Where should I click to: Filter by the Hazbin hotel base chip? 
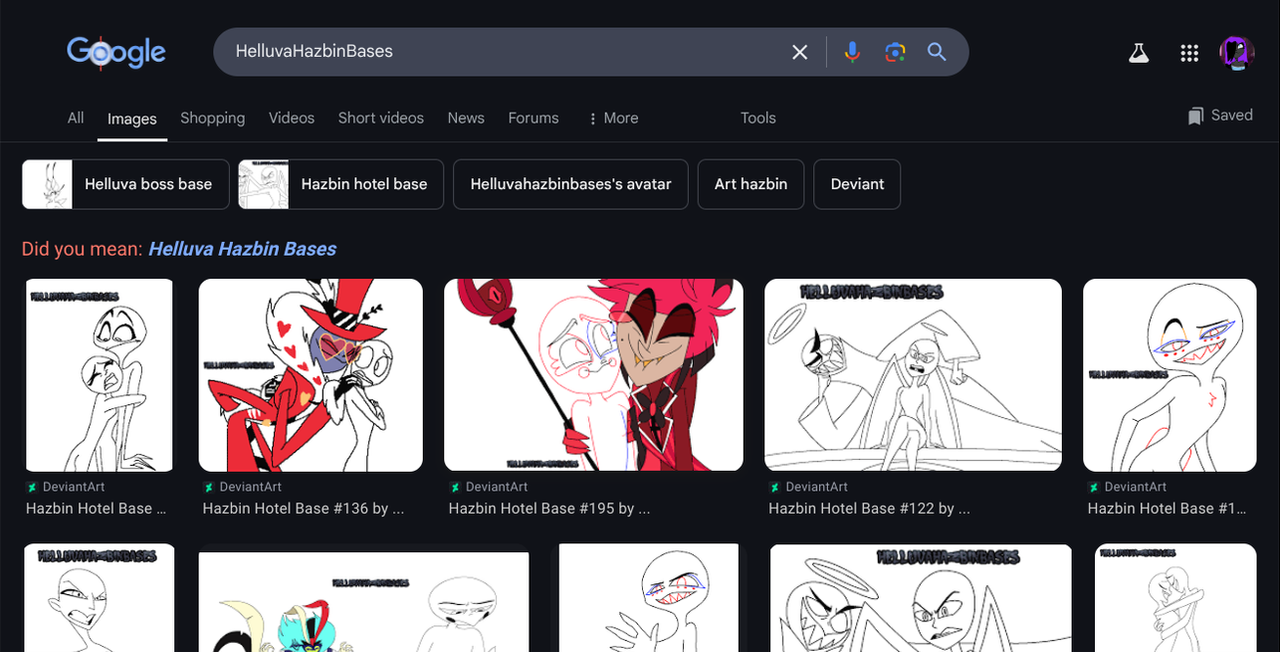(341, 184)
